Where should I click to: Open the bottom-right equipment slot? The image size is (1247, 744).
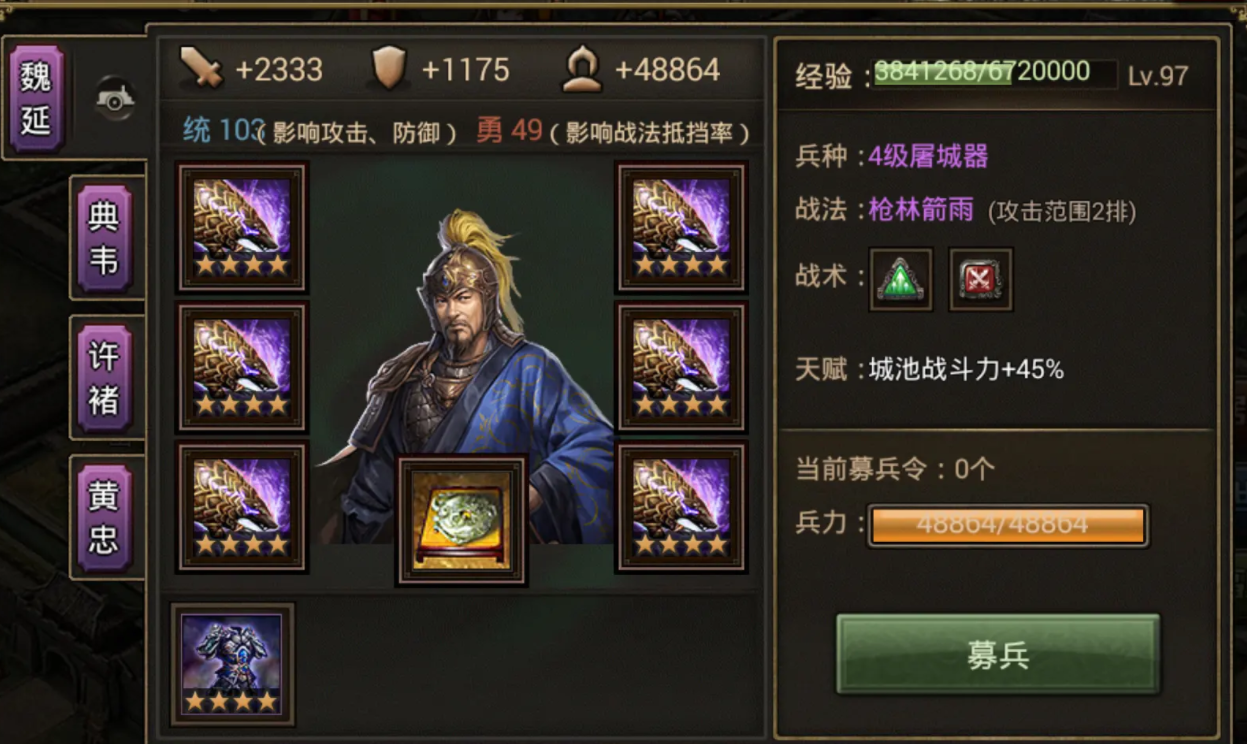[x=682, y=507]
